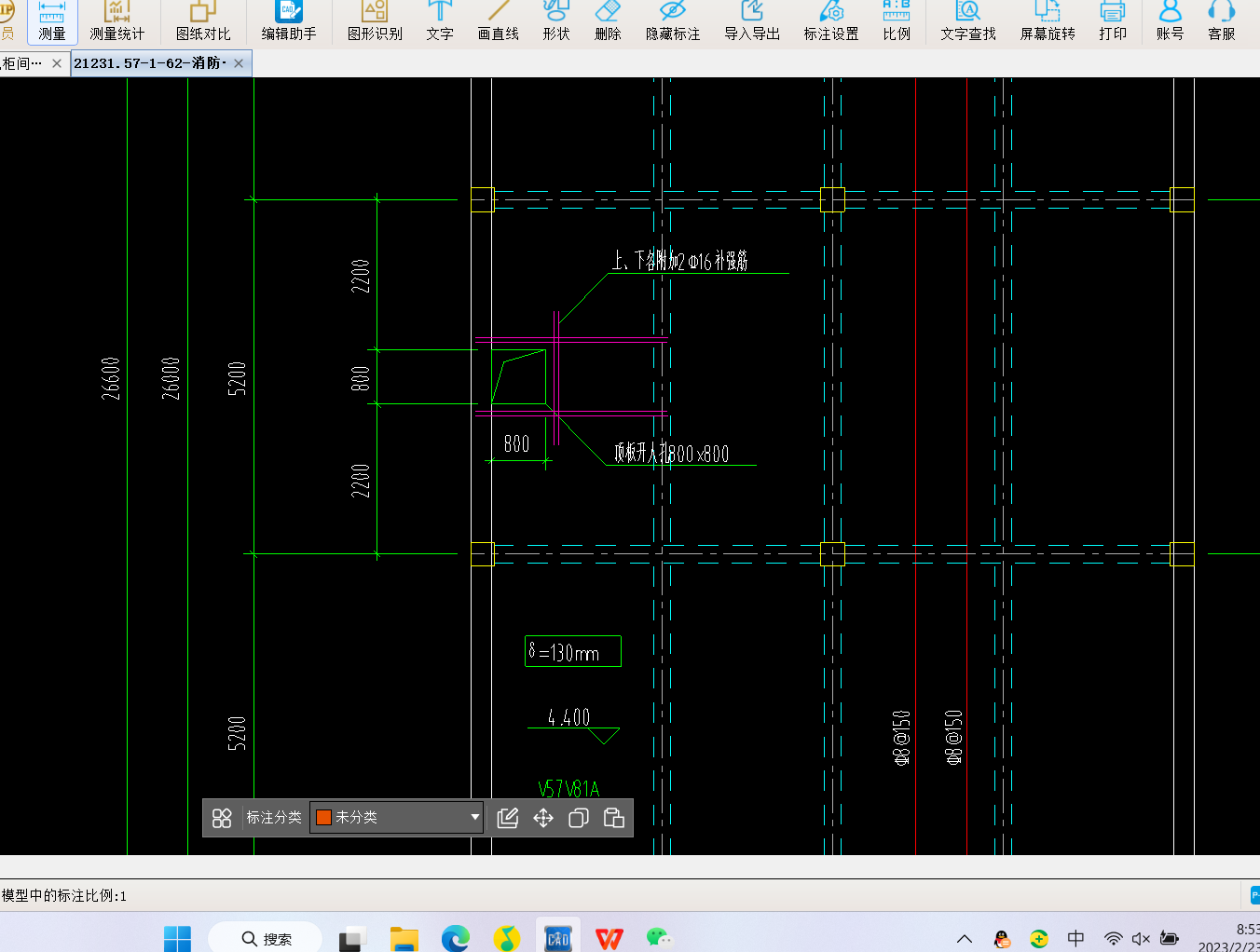The image size is (1260, 952).
Task: Click the four-squares grid icon in annotation bar
Action: [222, 818]
